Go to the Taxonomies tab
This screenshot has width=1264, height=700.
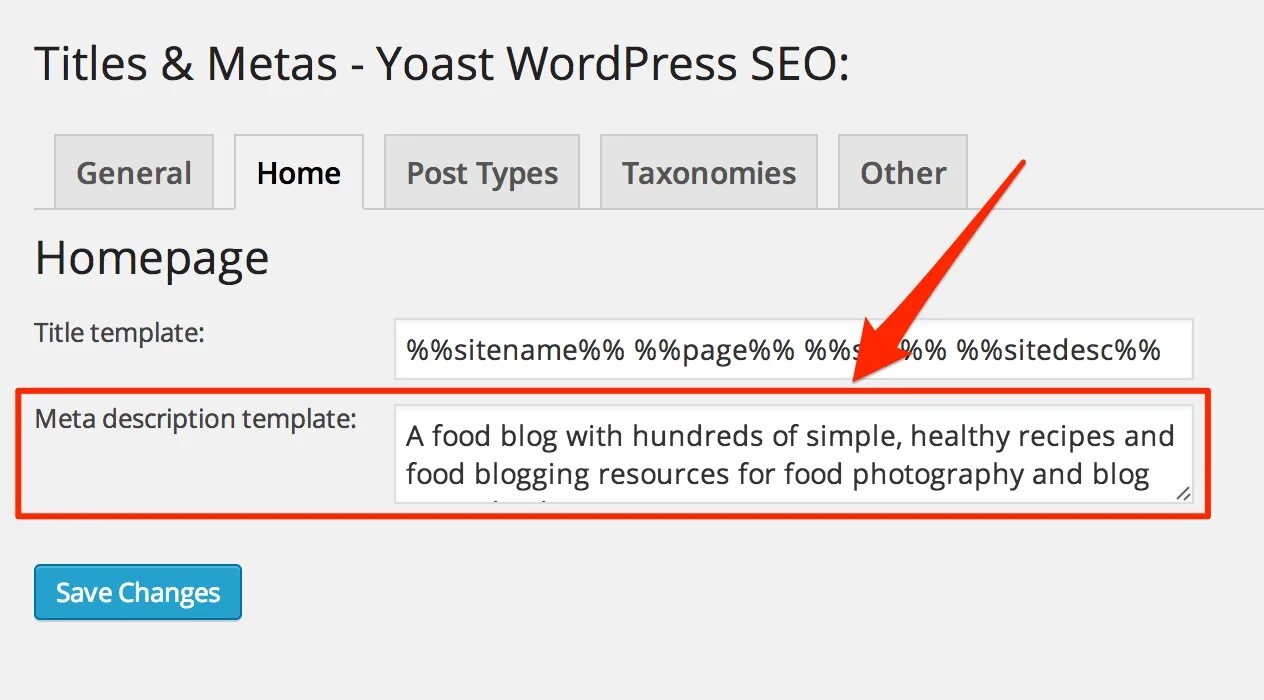point(709,172)
